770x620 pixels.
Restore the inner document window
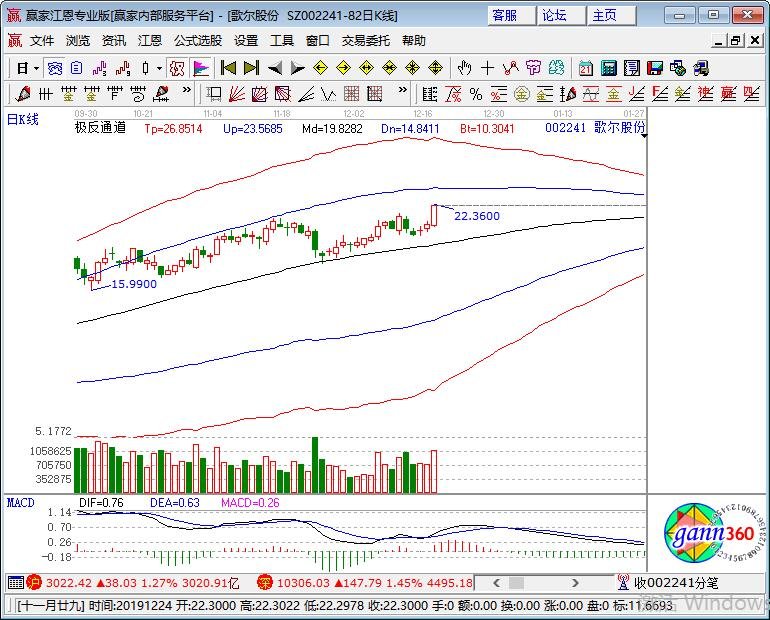coord(736,41)
